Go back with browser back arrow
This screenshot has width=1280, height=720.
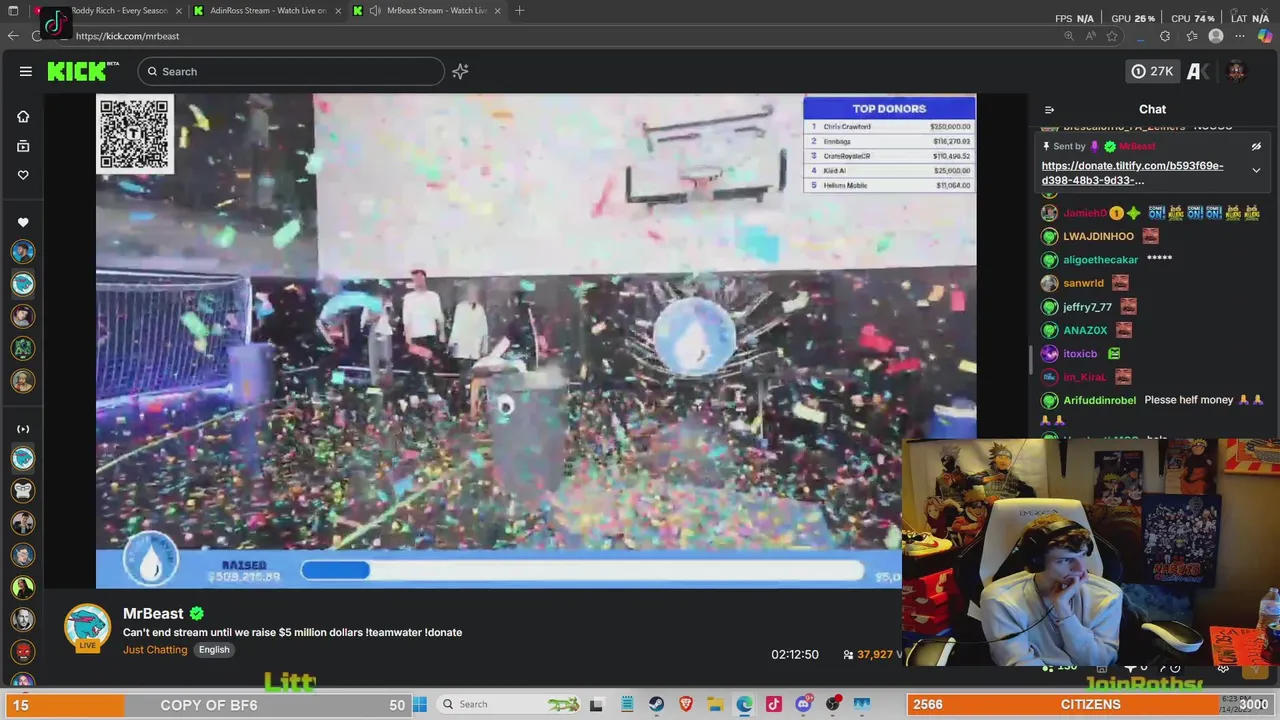click(12, 36)
